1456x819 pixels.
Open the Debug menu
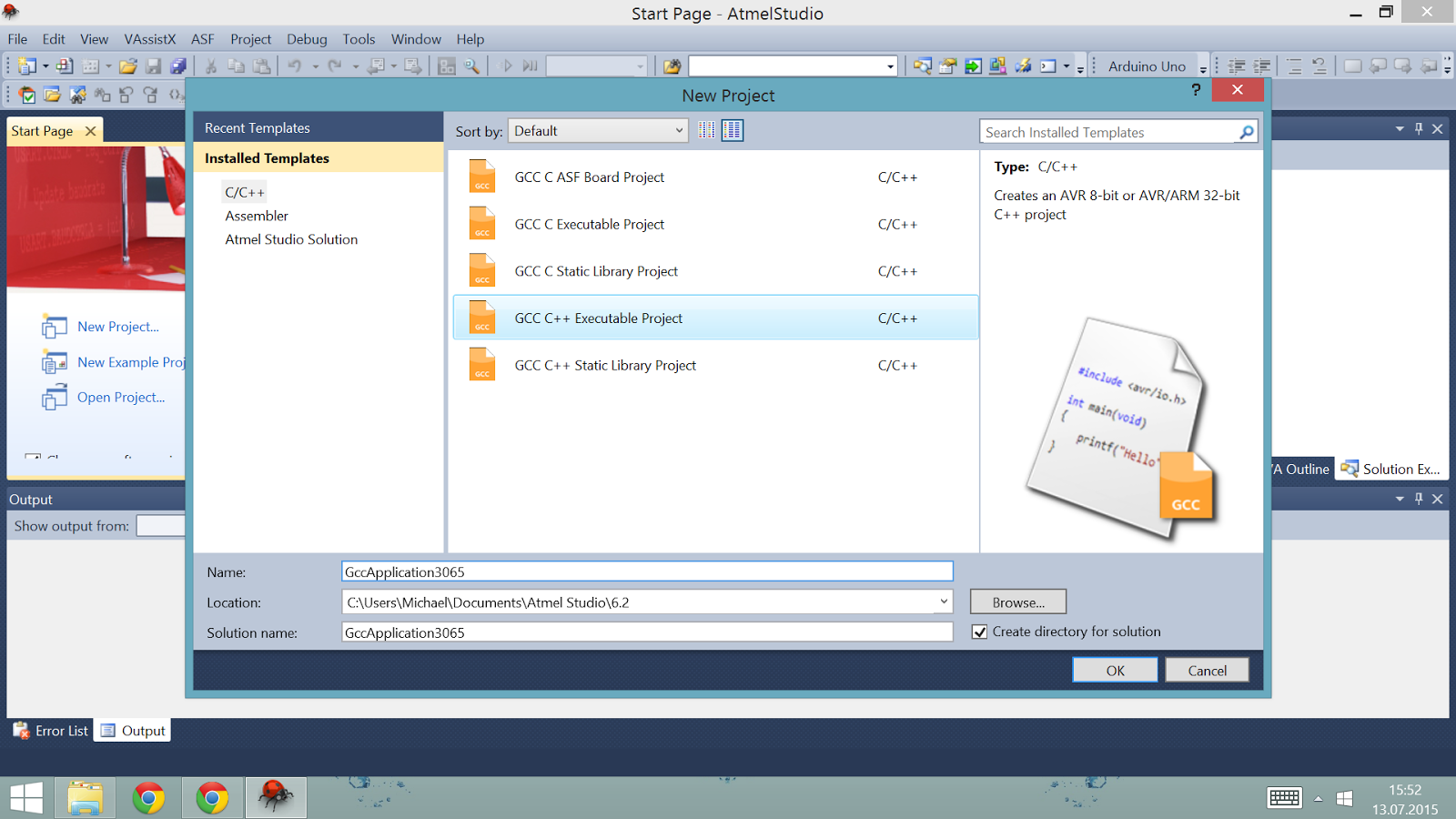pyautogui.click(x=307, y=39)
